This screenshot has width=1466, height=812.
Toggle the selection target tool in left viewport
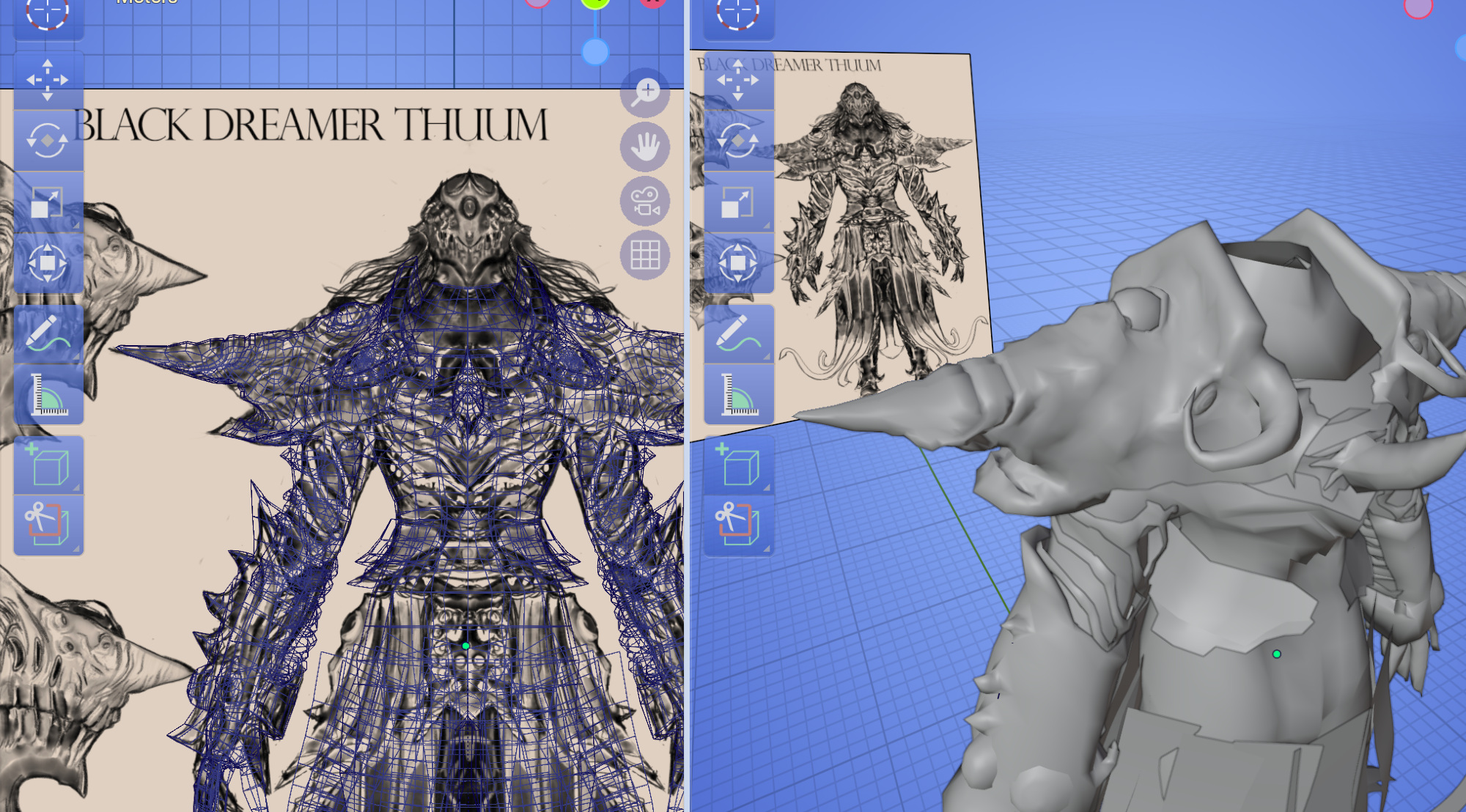[48, 13]
